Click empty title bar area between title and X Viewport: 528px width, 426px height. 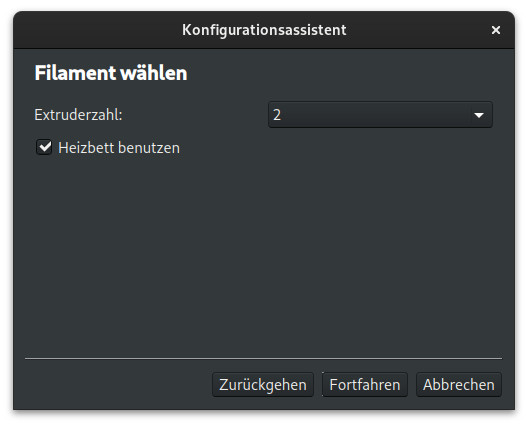tap(418, 30)
